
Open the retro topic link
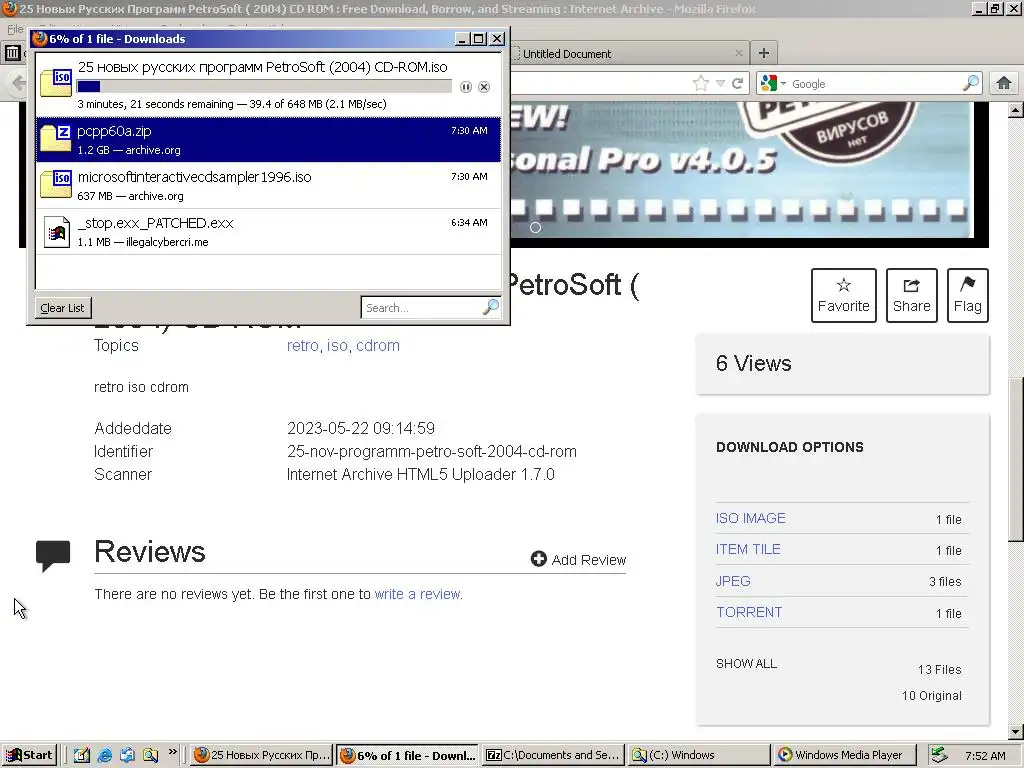click(302, 345)
